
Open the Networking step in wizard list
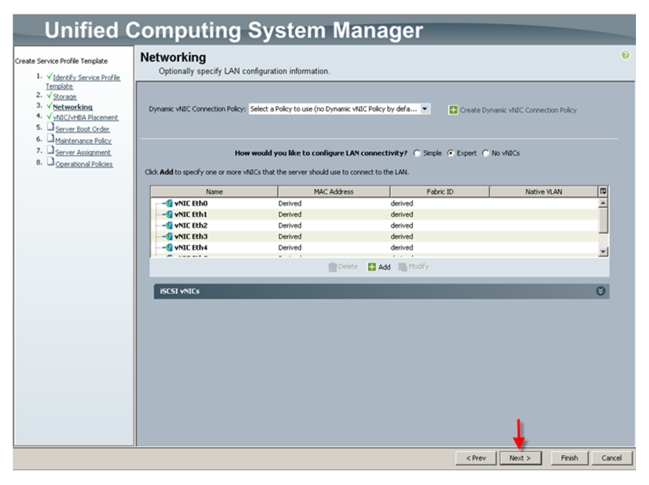(x=72, y=107)
